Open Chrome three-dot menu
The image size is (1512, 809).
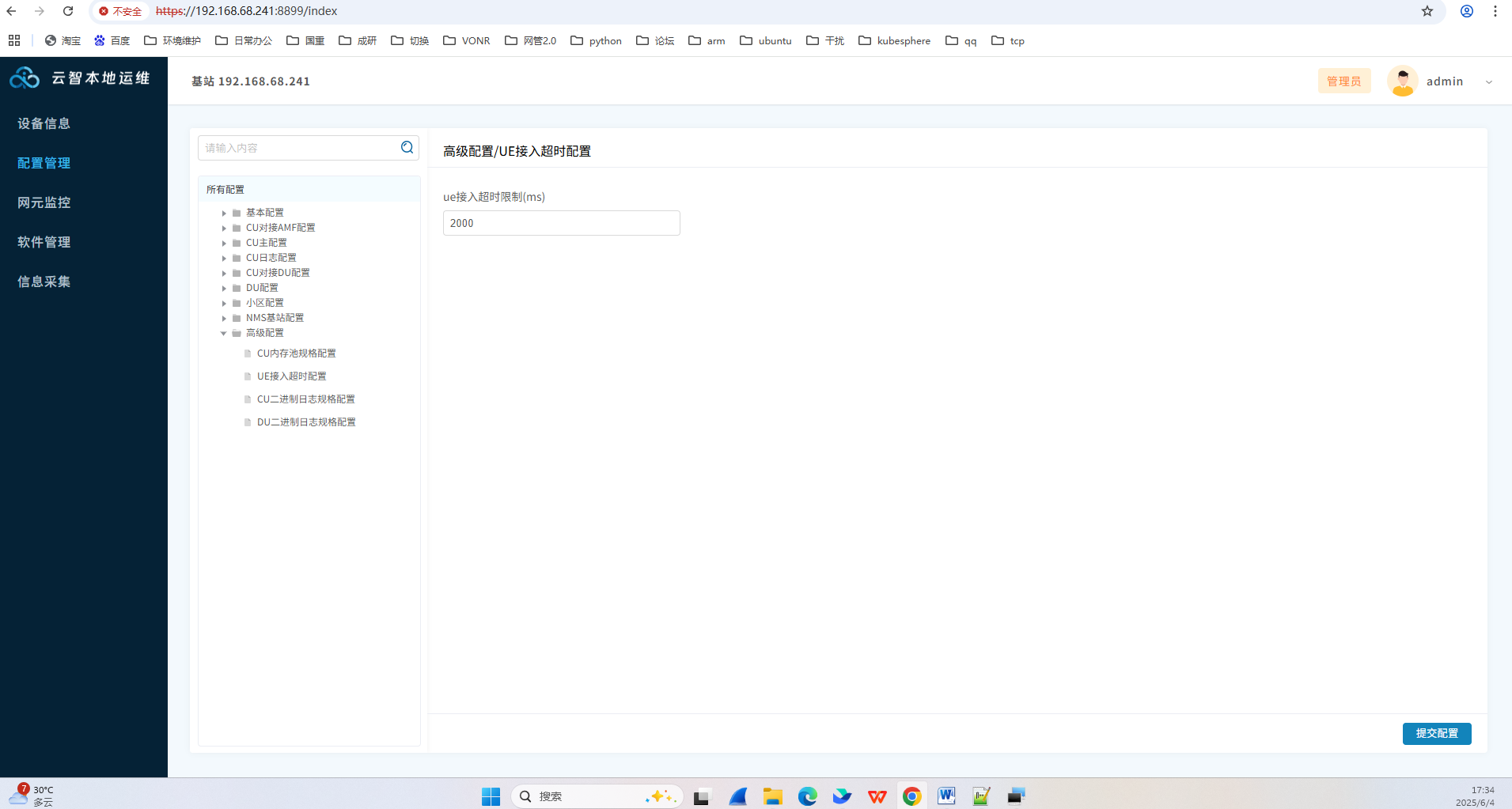point(1495,11)
